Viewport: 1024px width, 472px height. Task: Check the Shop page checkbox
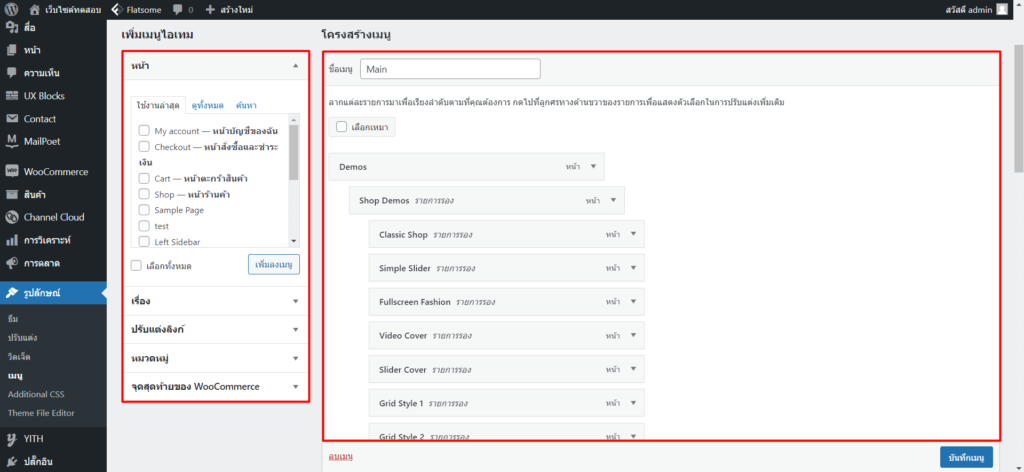pos(144,195)
